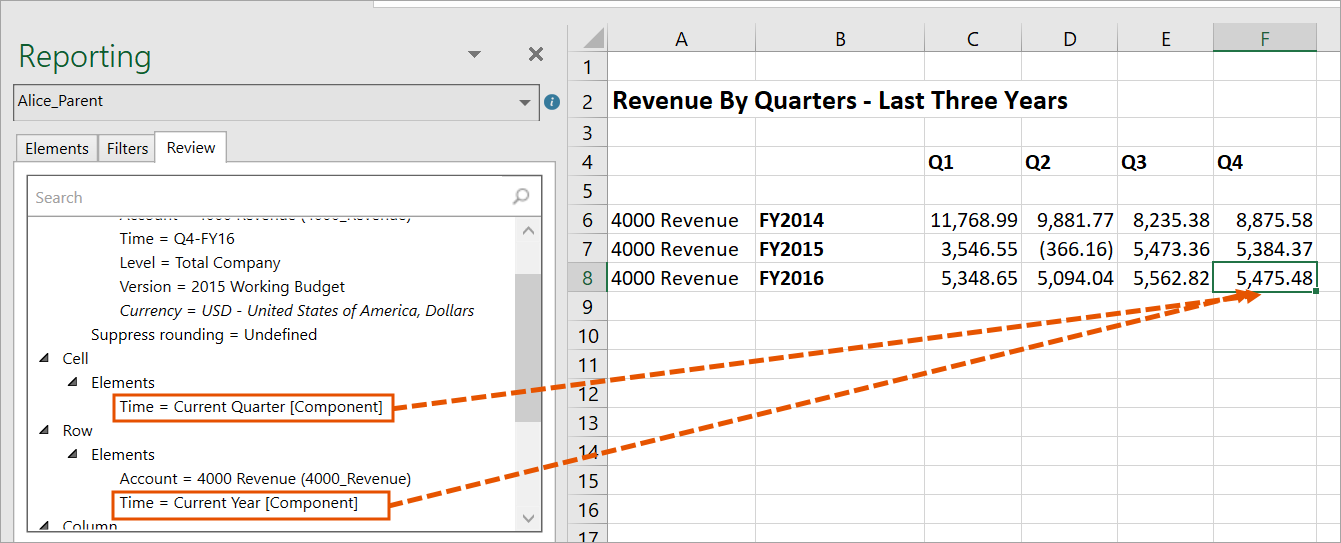Click the Q1 heading cell
1341x543 pixels.
tap(972, 162)
